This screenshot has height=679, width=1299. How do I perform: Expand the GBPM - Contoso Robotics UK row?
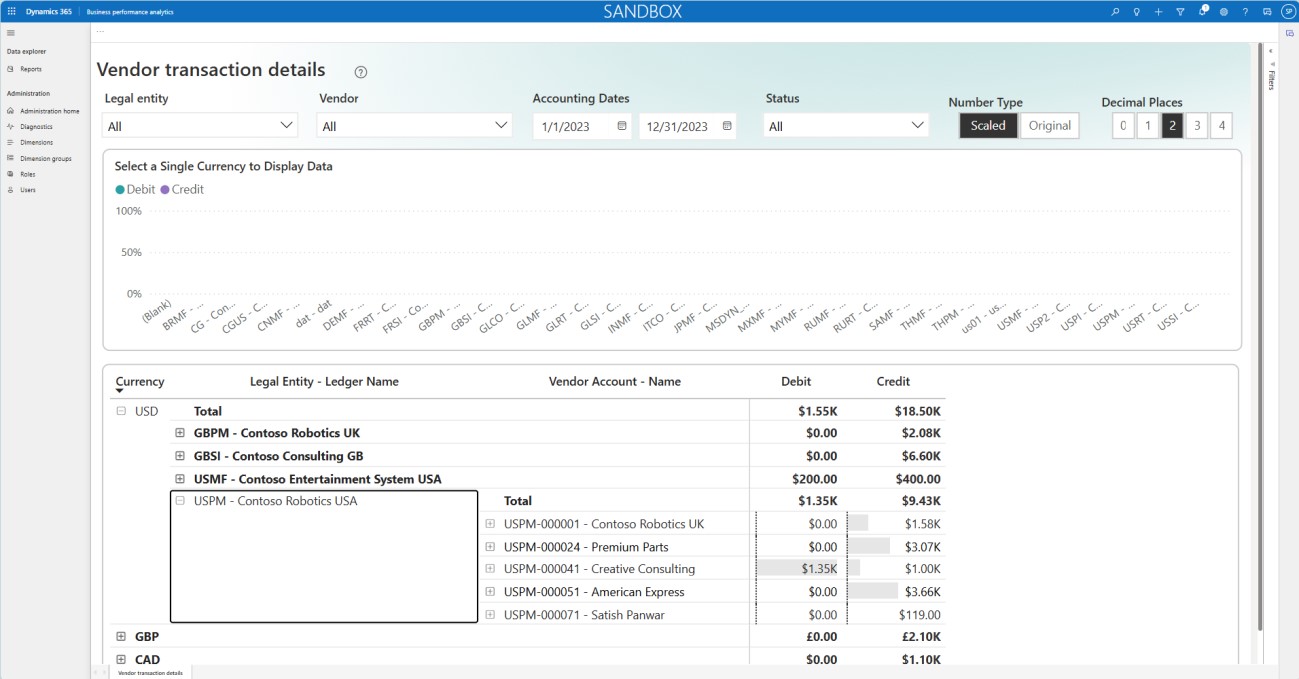[x=180, y=433]
